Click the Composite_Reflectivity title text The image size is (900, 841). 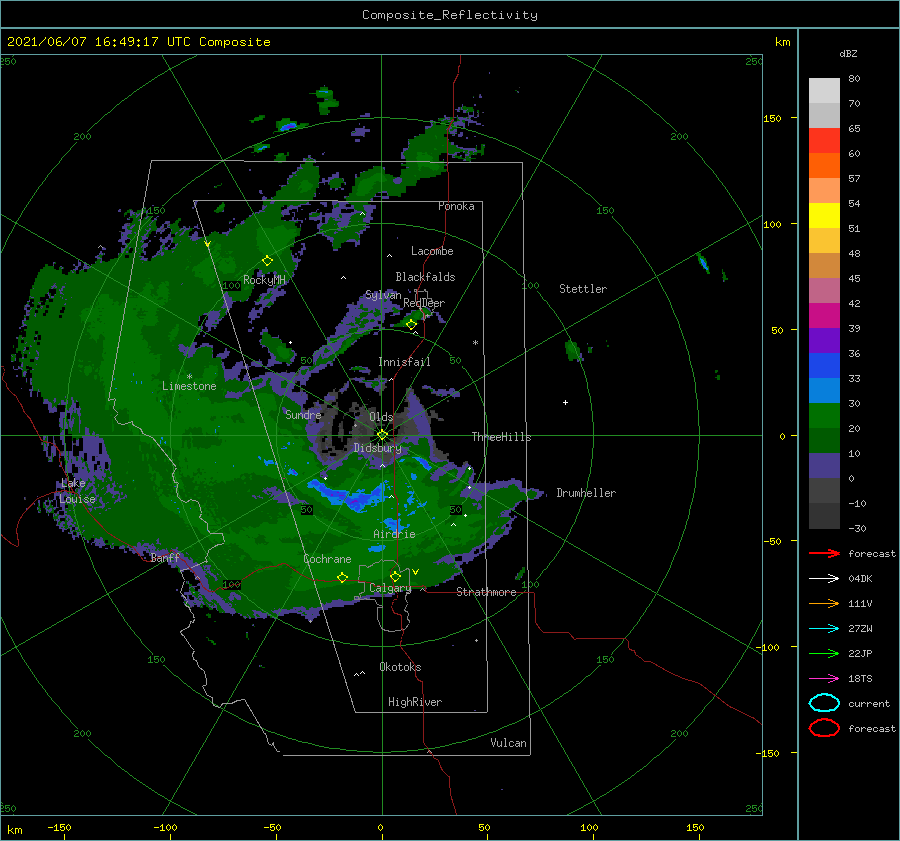(449, 15)
